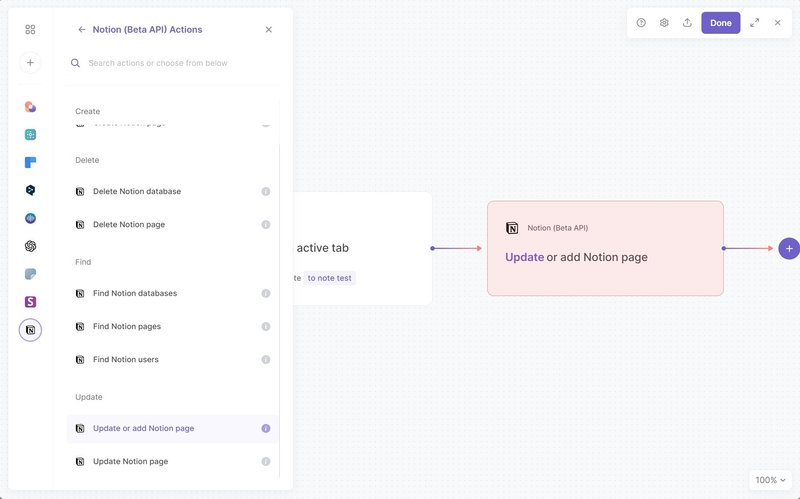This screenshot has height=499, width=800.
Task: Close the workflow editor with top-right X
Action: coord(778,22)
